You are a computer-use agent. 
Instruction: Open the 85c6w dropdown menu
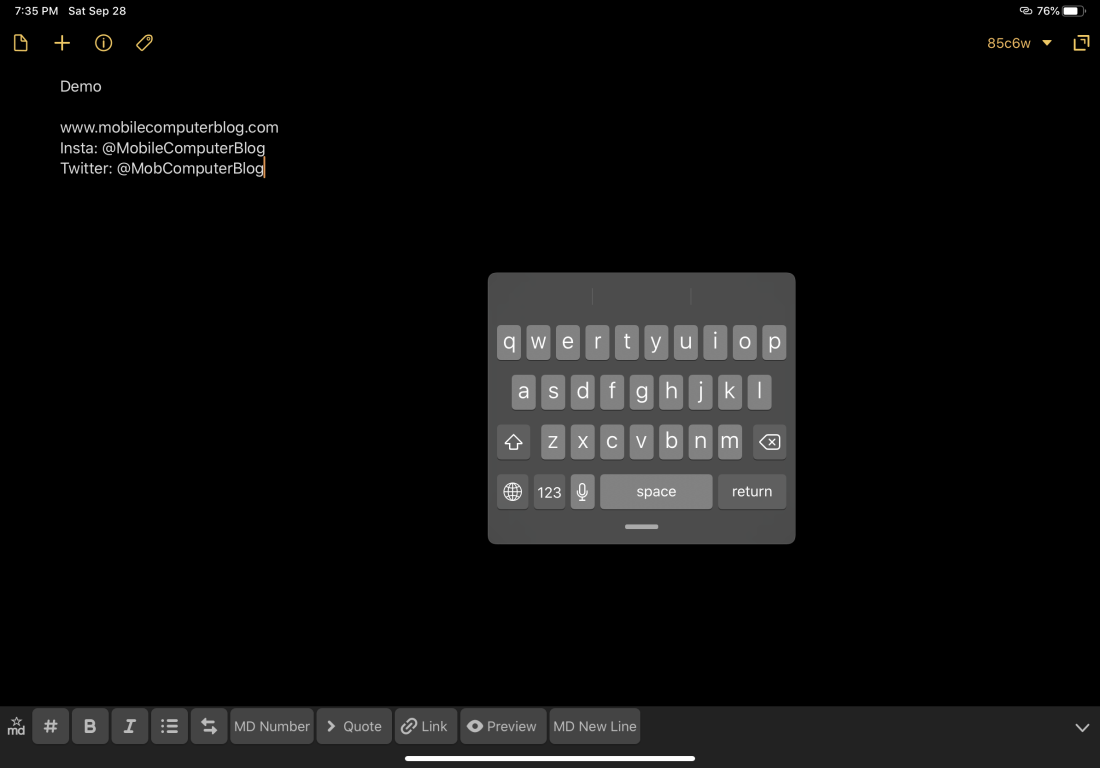pyautogui.click(x=1019, y=43)
